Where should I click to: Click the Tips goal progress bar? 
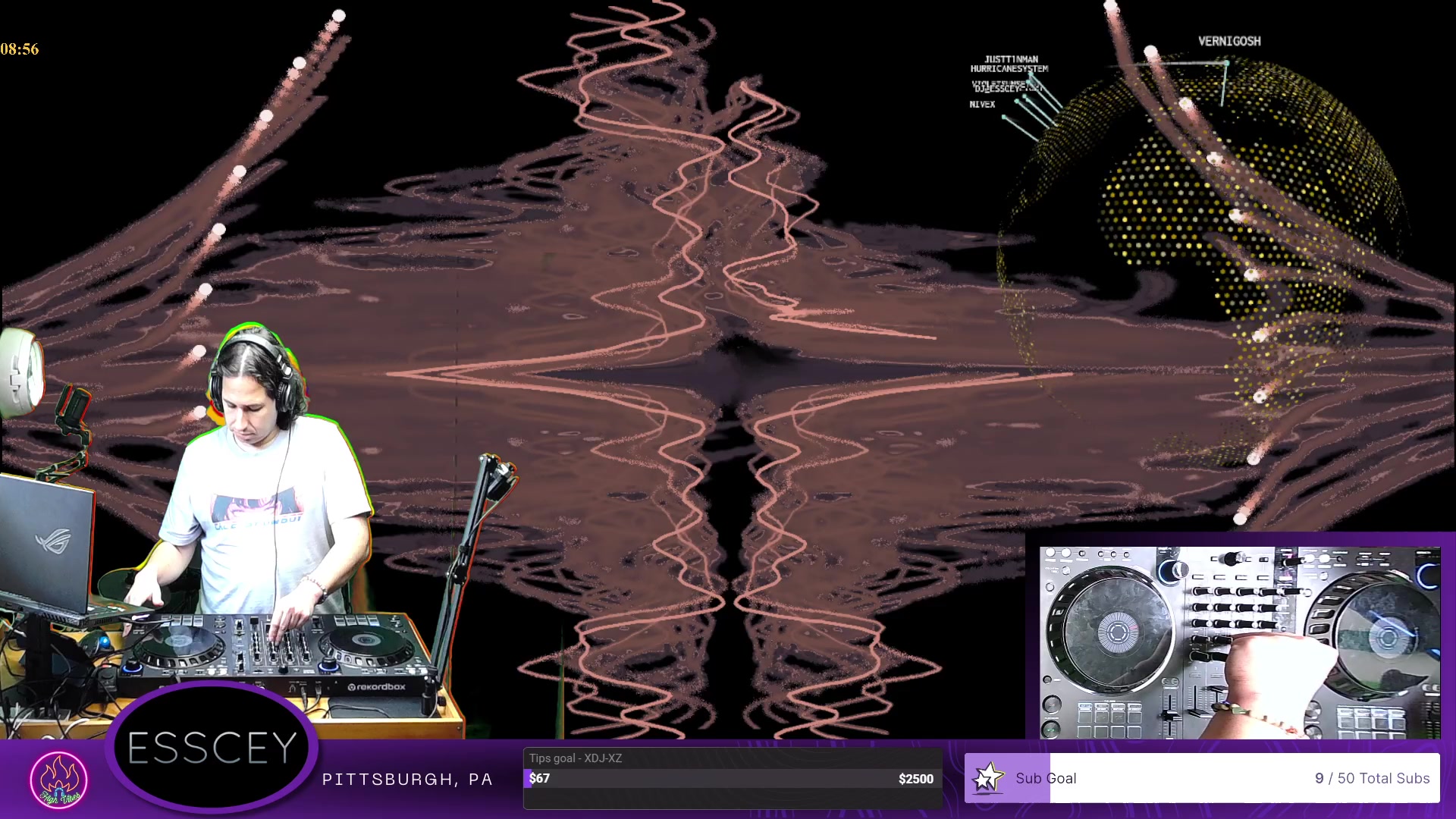click(732, 779)
